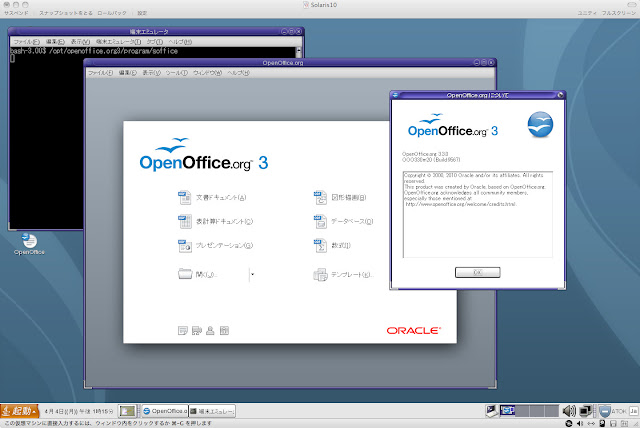Open 設定 settings in VMware toolbar
The image size is (640, 428).
(142, 13)
